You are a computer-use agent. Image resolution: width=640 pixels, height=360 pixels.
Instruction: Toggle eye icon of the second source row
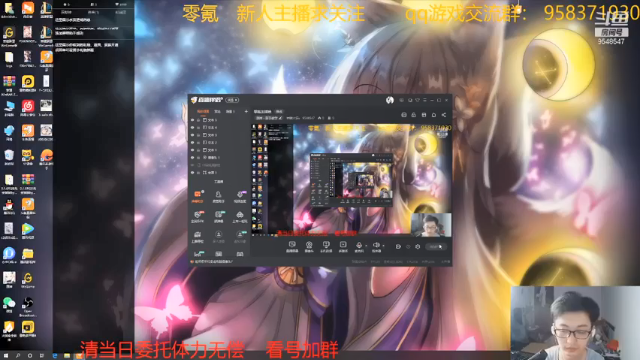(193, 128)
